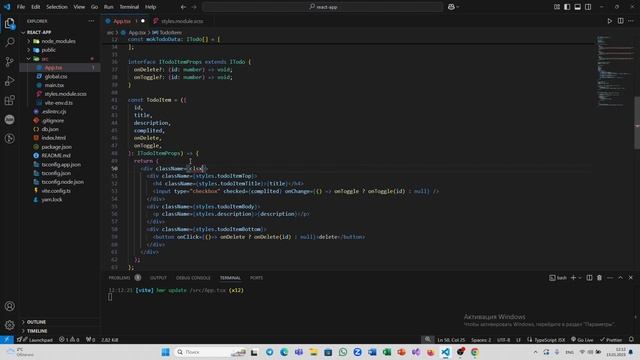
Task: Split the terminal panel
Action: coord(589,278)
